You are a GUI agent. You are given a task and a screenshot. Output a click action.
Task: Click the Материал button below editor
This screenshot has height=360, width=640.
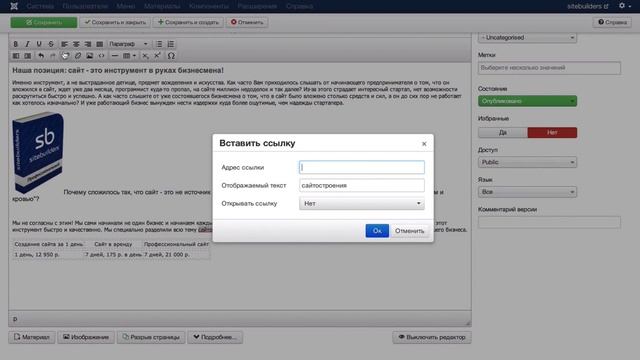(32, 337)
